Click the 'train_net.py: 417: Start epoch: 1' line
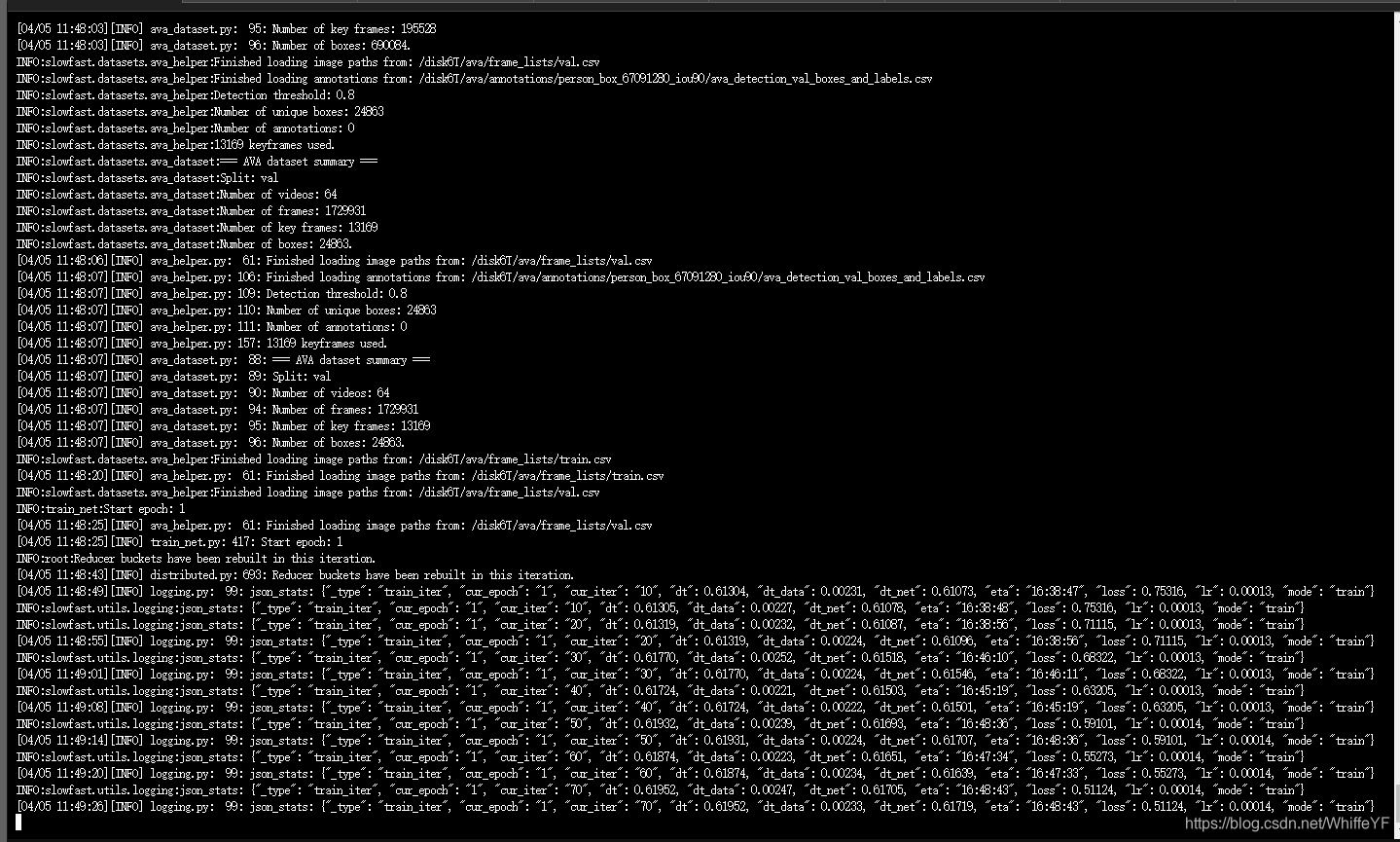The height and width of the screenshot is (842, 1400). (x=179, y=542)
